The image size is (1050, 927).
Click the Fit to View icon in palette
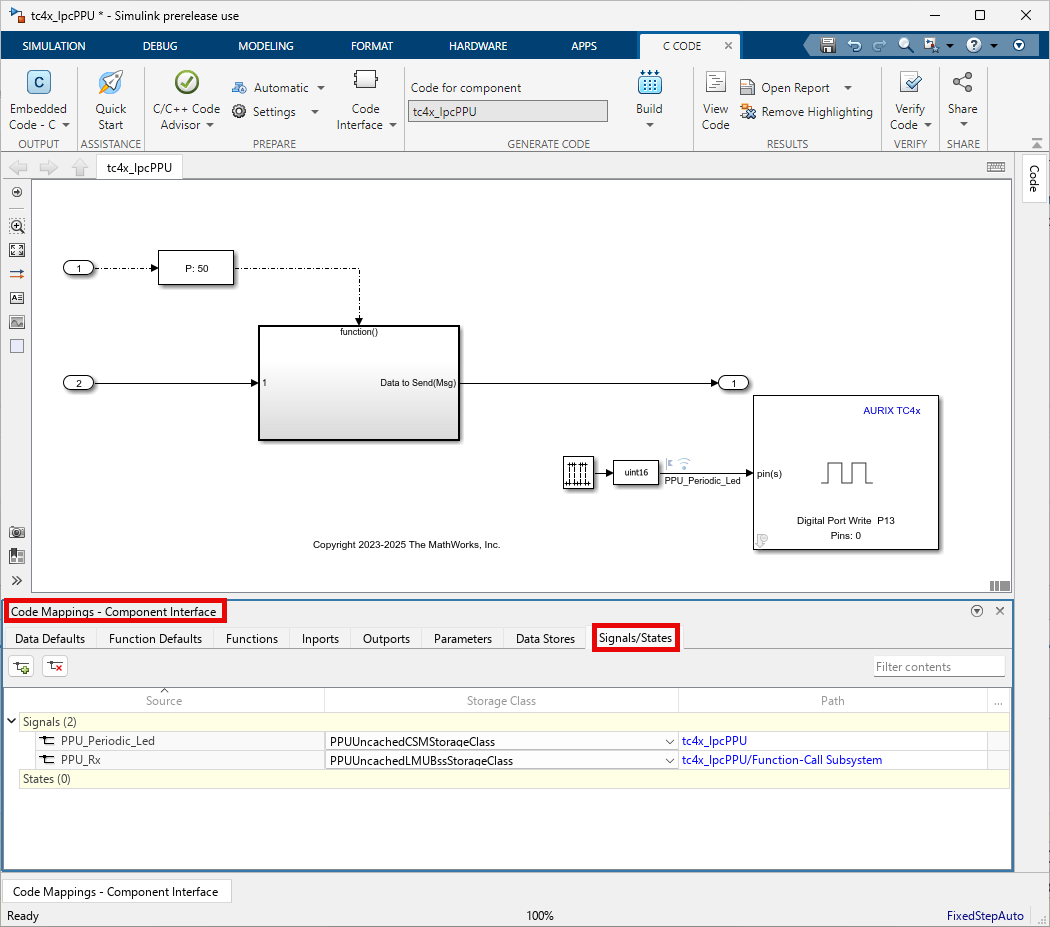pyautogui.click(x=17, y=250)
